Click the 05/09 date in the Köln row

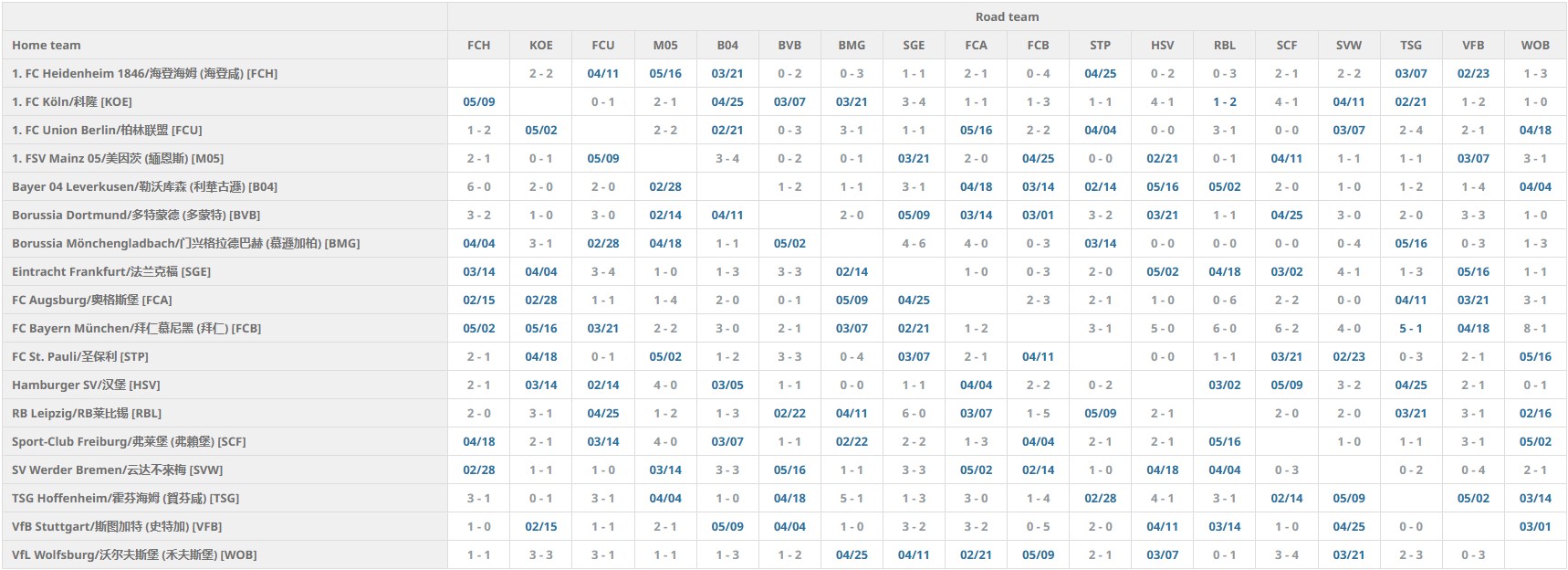tap(478, 101)
